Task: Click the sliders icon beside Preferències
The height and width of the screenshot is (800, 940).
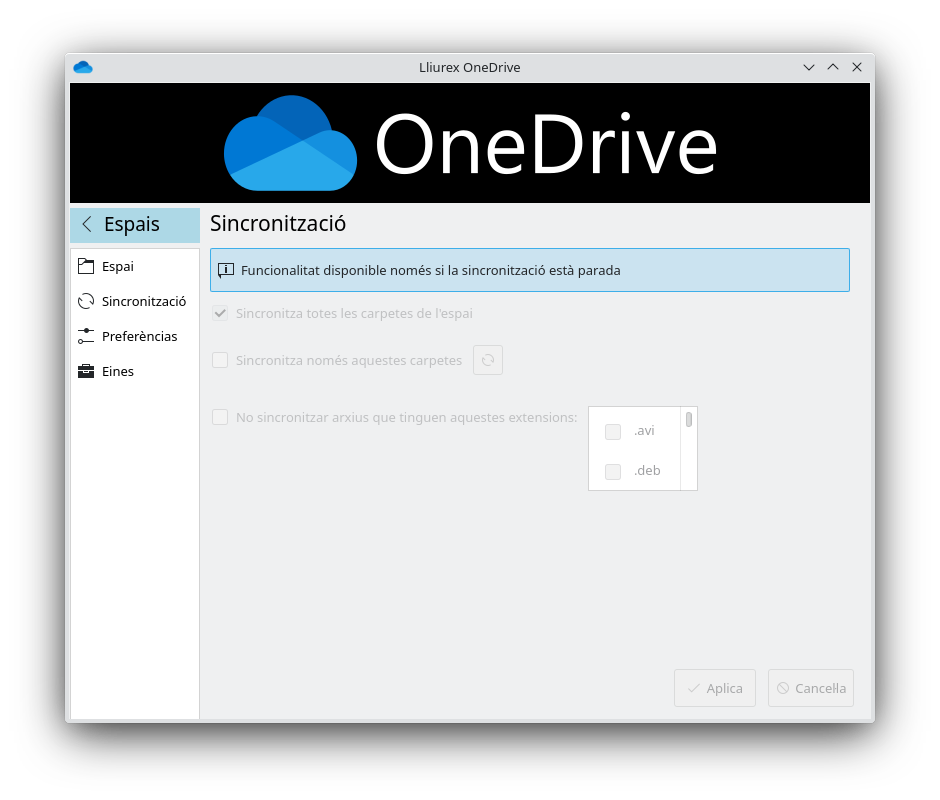Action: (86, 336)
